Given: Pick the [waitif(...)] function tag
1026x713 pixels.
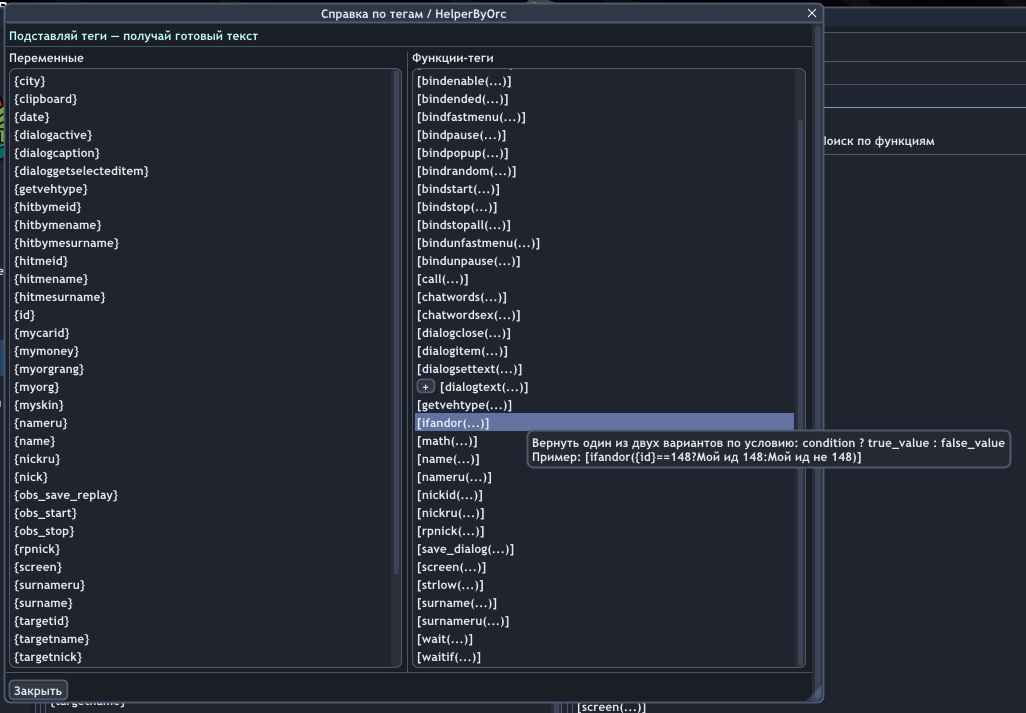Looking at the screenshot, I should click(448, 657).
